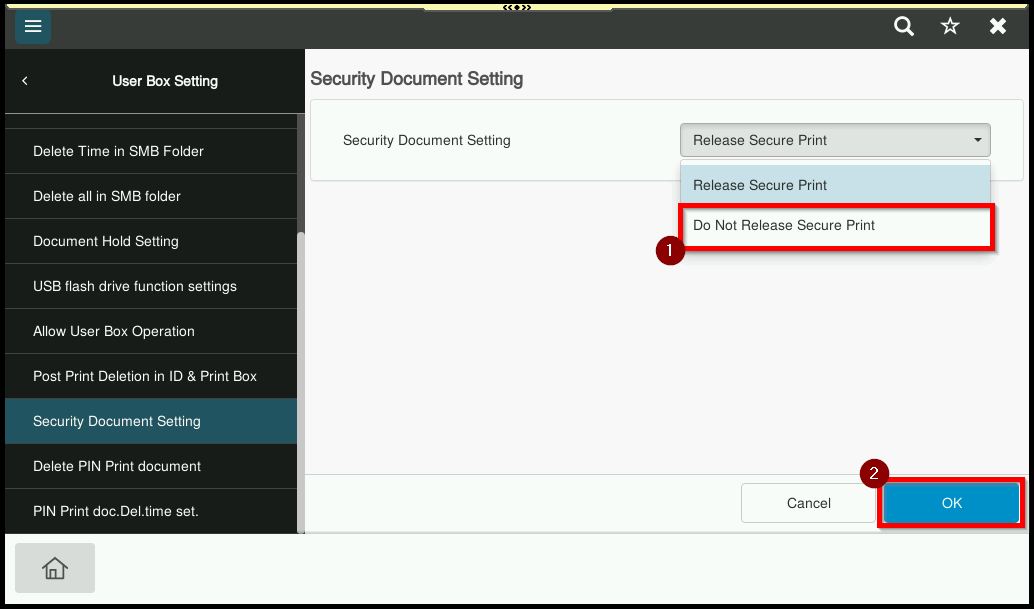
Task: Close the settings with X icon
Action: (x=998, y=27)
